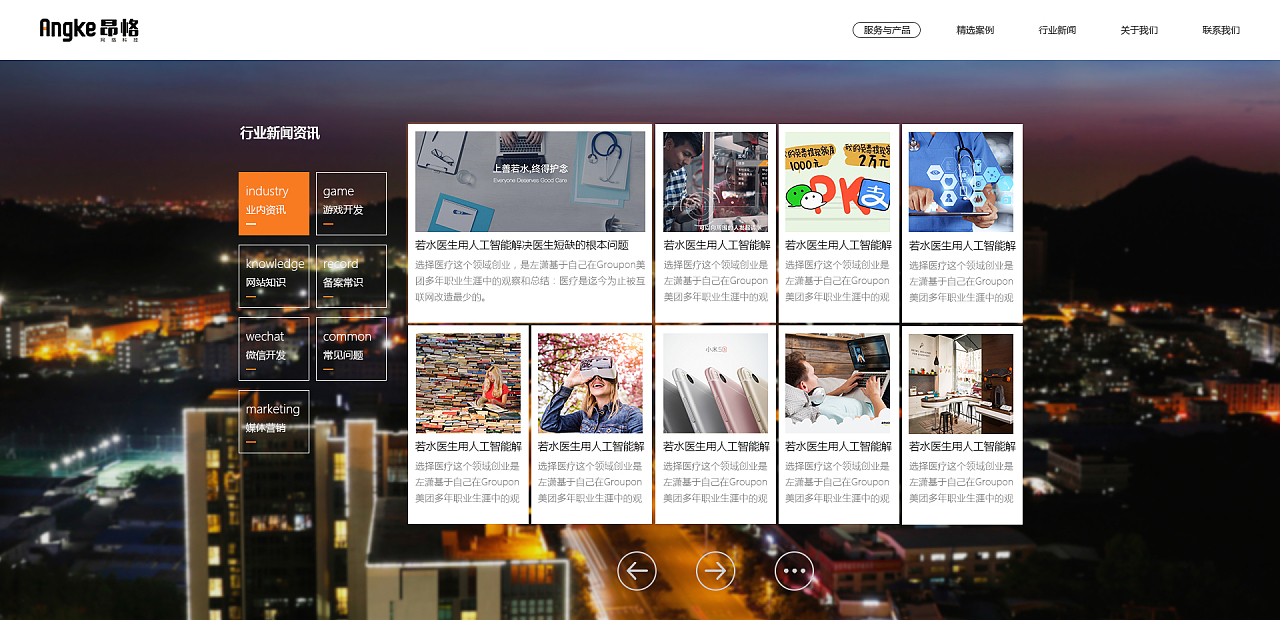The image size is (1280, 620).
Task: Open the large medical desk article thumbnail
Action: pyautogui.click(x=530, y=182)
